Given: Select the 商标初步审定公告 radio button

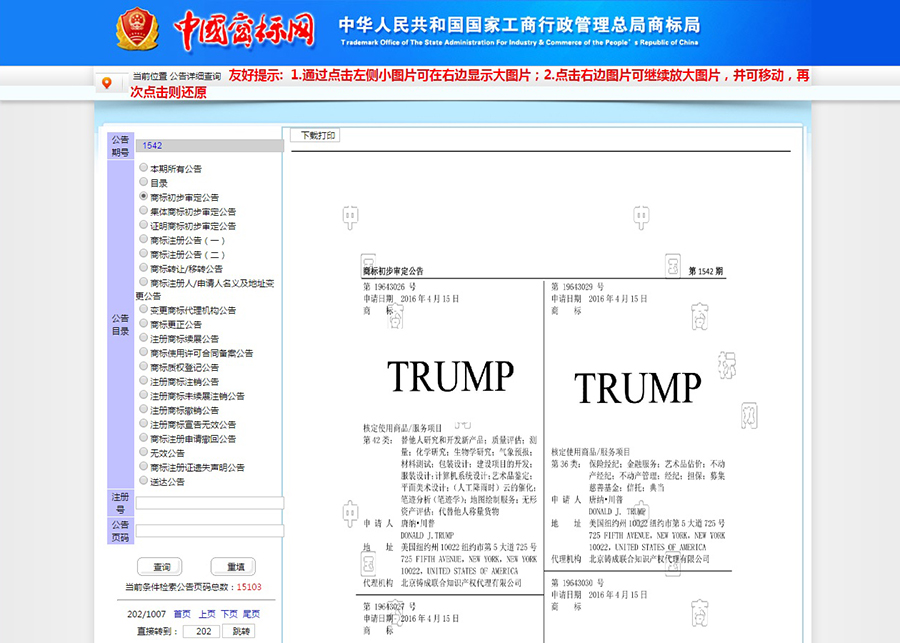Looking at the screenshot, I should (143, 196).
